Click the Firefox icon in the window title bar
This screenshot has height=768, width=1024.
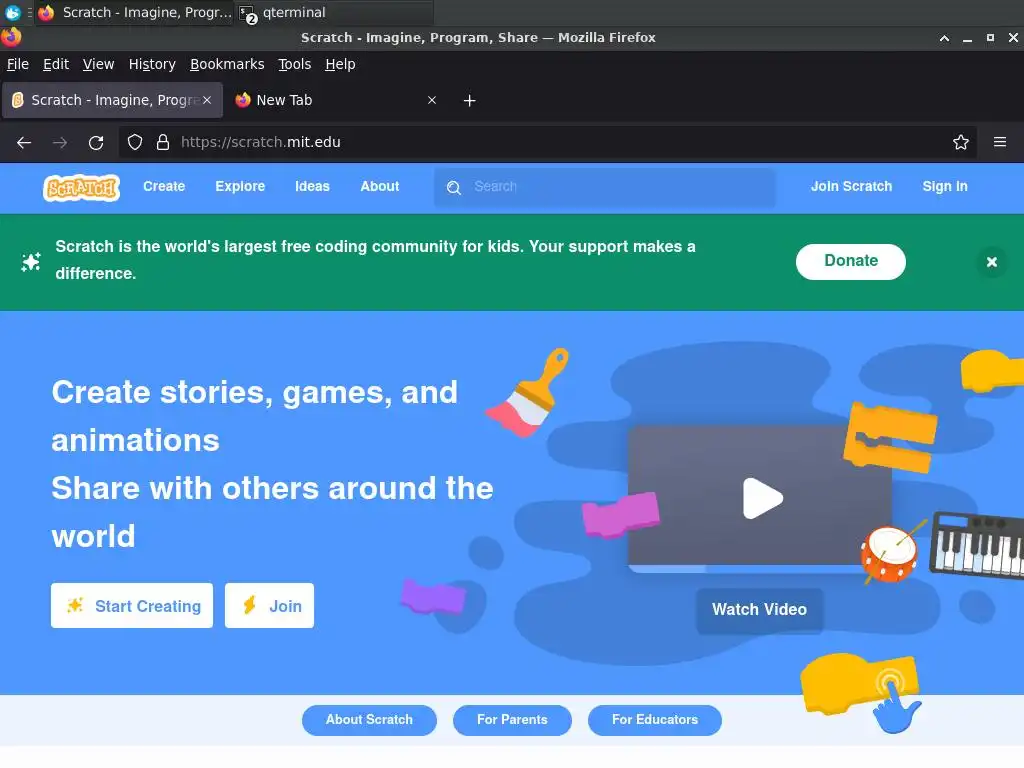click(x=11, y=37)
